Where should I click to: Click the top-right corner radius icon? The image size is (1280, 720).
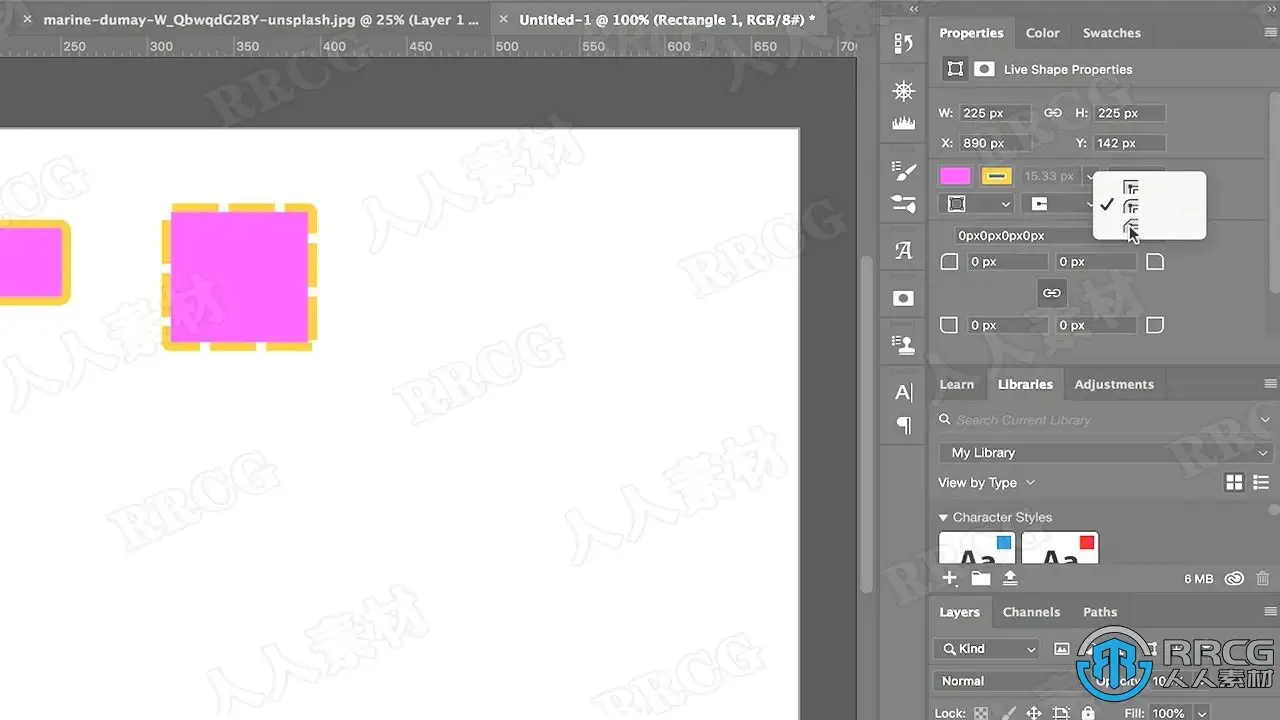(x=1155, y=262)
